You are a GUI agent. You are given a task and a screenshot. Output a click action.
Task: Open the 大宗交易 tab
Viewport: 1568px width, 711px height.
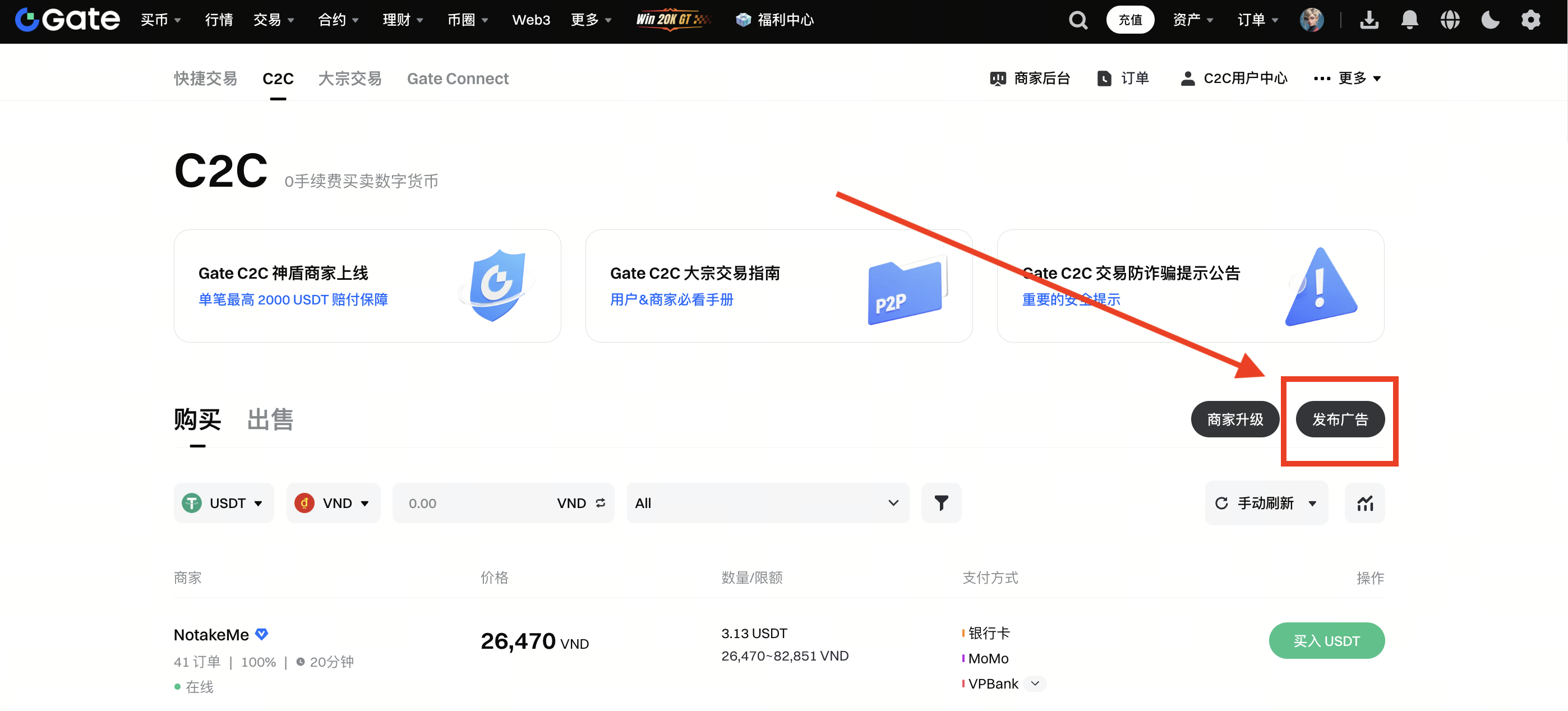[x=350, y=79]
